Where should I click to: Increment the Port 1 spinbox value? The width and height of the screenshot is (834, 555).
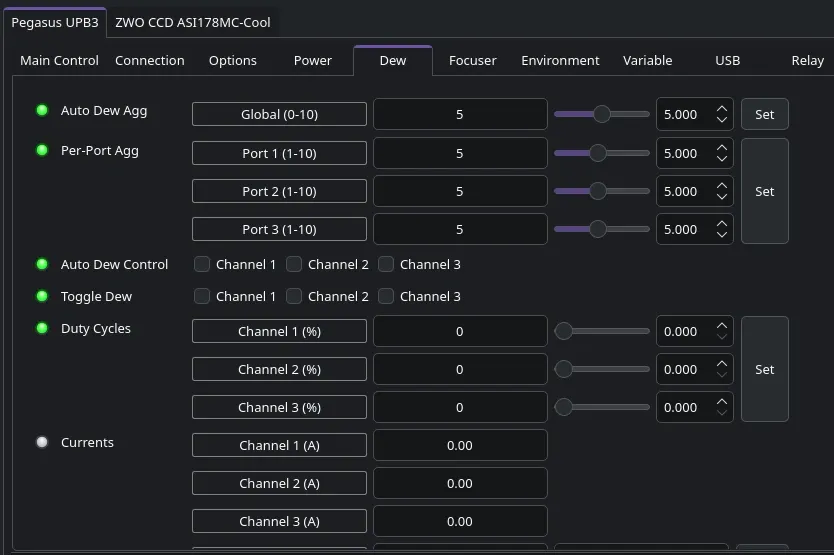[722, 147]
